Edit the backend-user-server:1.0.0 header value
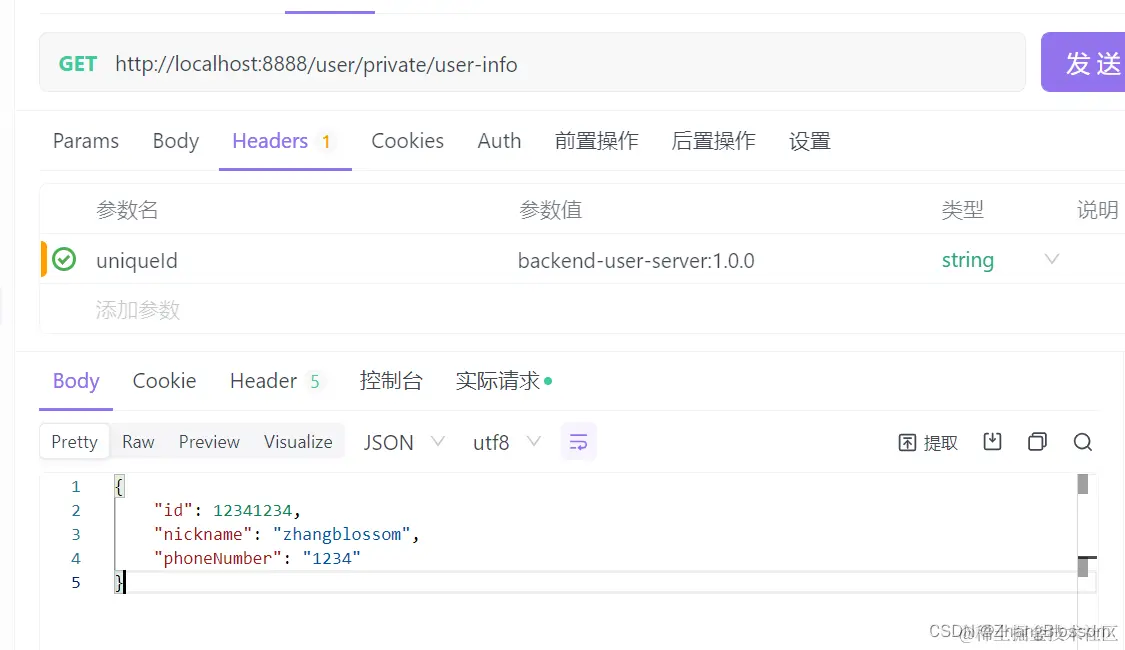Image resolution: width=1125 pixels, height=650 pixels. click(636, 260)
